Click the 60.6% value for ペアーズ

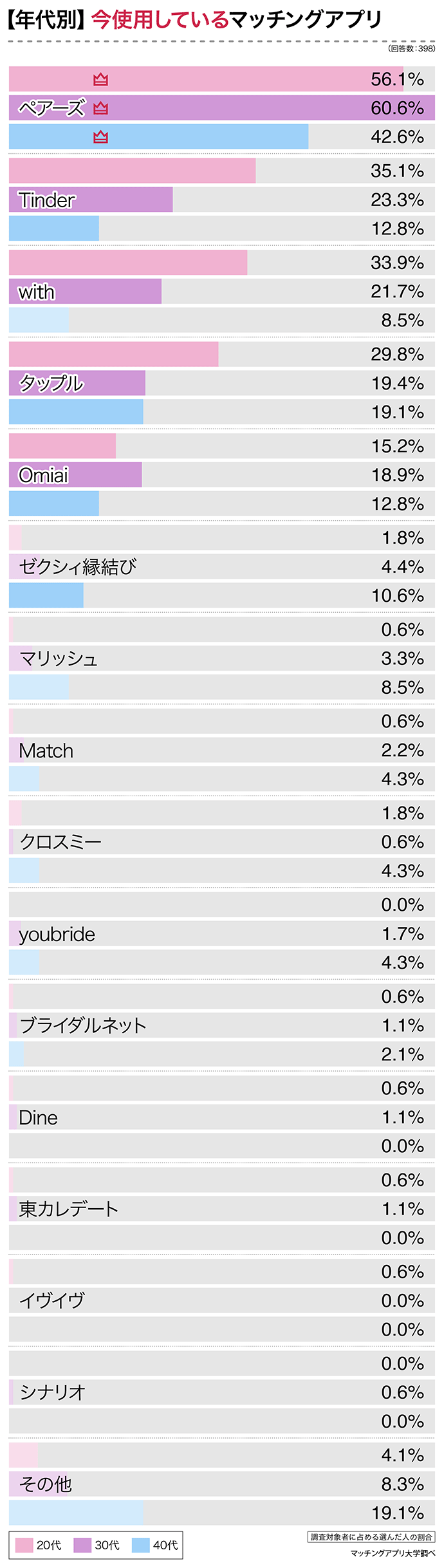tap(397, 108)
